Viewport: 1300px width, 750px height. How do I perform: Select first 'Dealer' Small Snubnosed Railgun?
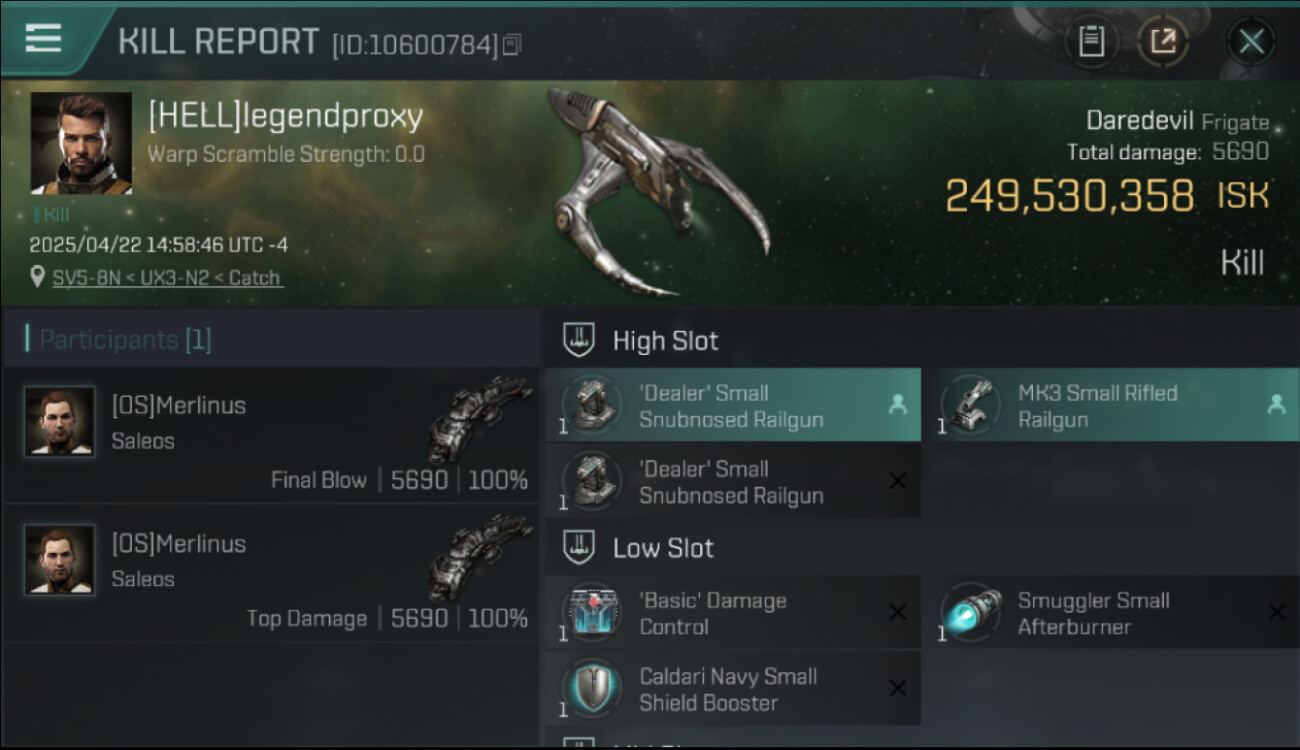click(x=733, y=405)
